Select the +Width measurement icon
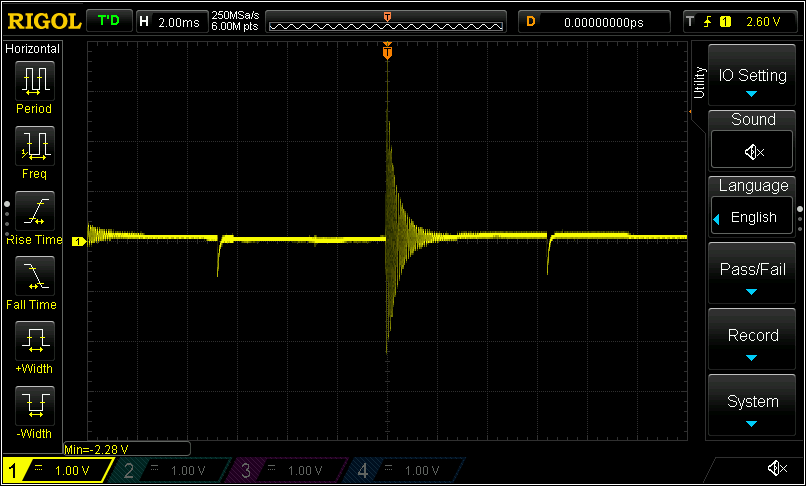The image size is (806, 486). (34, 341)
